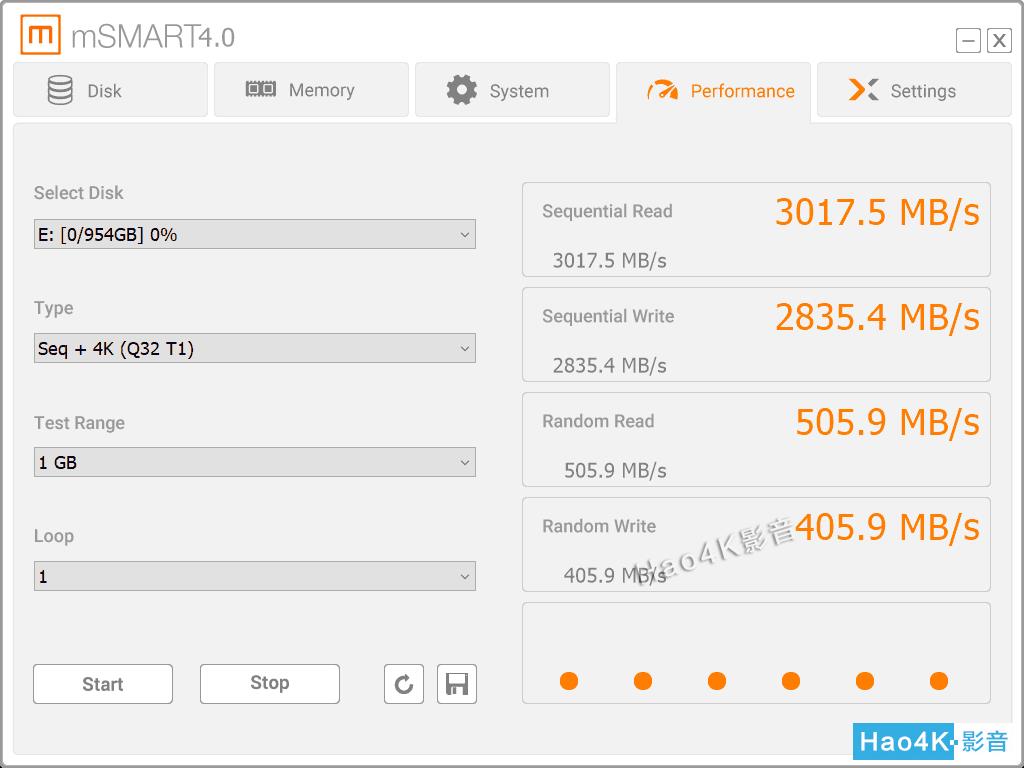1024x768 pixels.
Task: Click the Memory tab's RAM chip icon
Action: [x=261, y=89]
